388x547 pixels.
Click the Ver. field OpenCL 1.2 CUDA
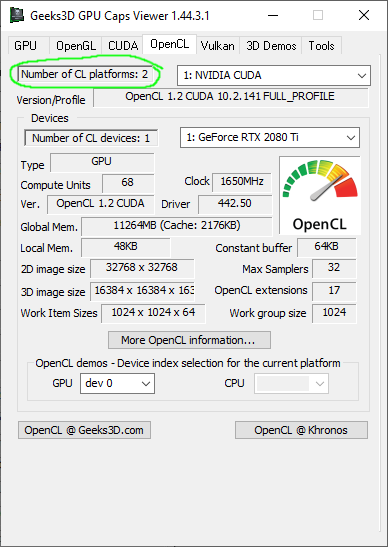tap(100, 204)
